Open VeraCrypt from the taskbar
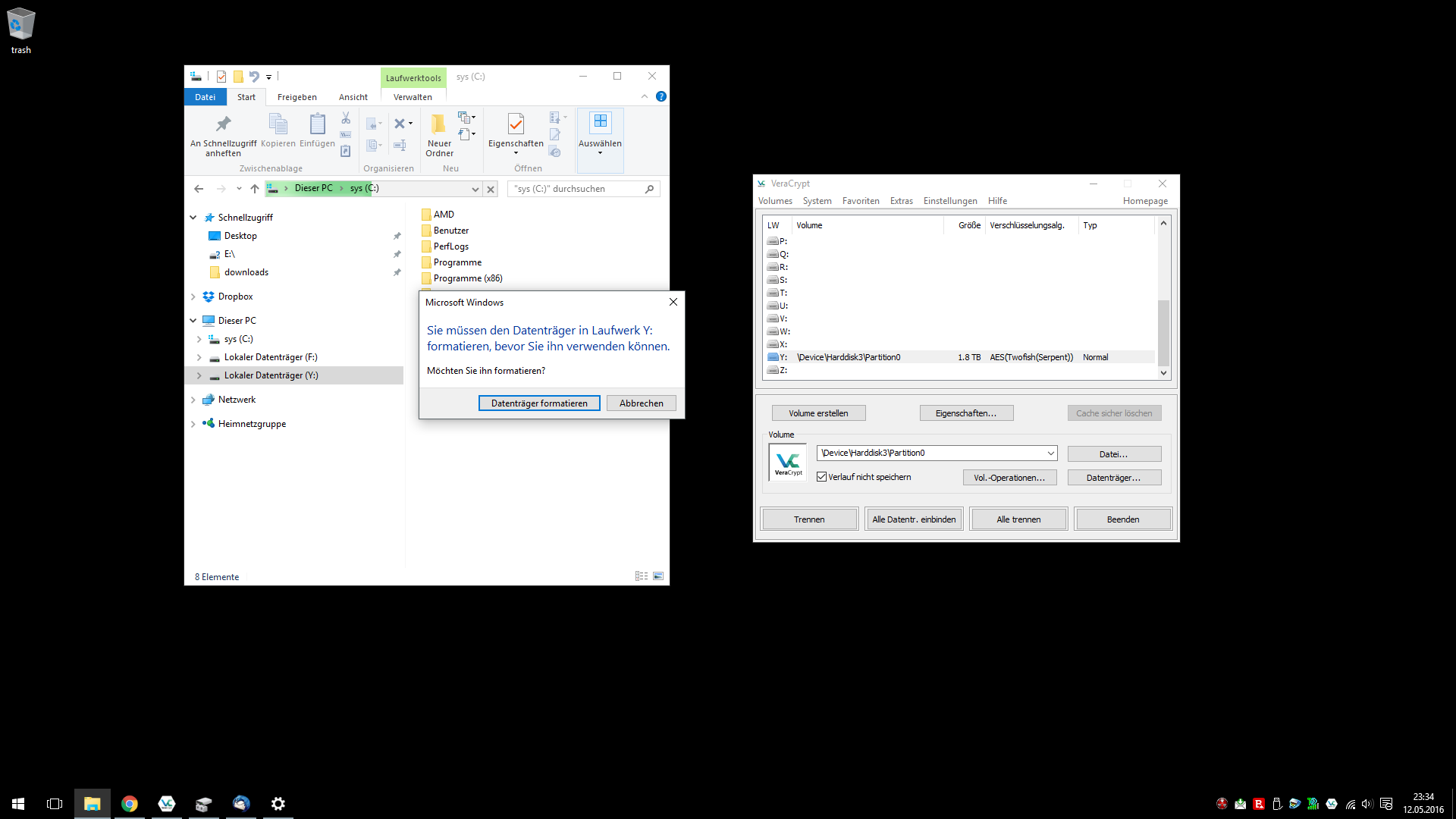Image resolution: width=1456 pixels, height=819 pixels. (167, 804)
